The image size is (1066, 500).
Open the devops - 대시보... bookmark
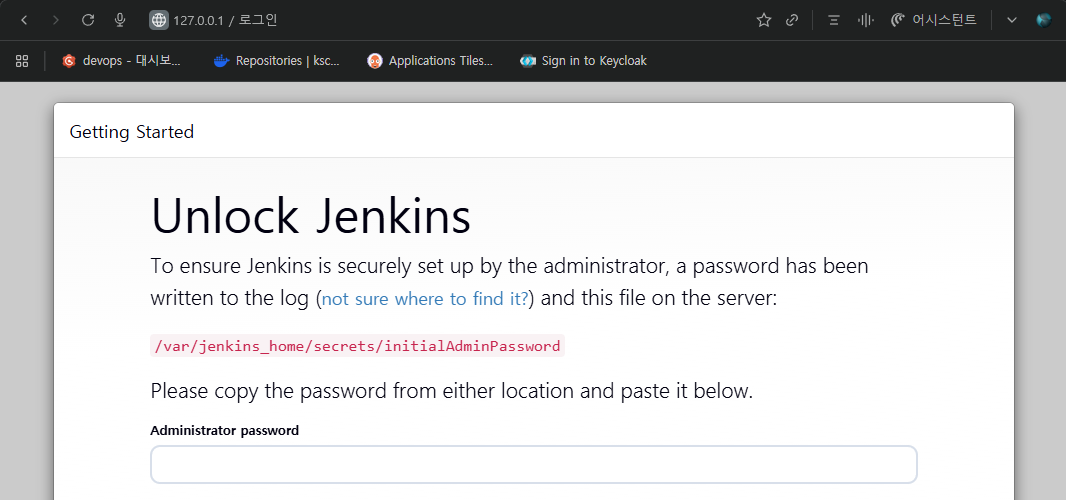122,61
